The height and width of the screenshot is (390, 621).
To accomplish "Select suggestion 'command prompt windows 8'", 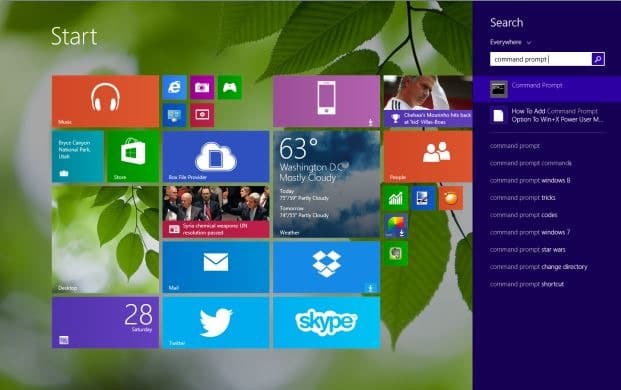I will 530,181.
